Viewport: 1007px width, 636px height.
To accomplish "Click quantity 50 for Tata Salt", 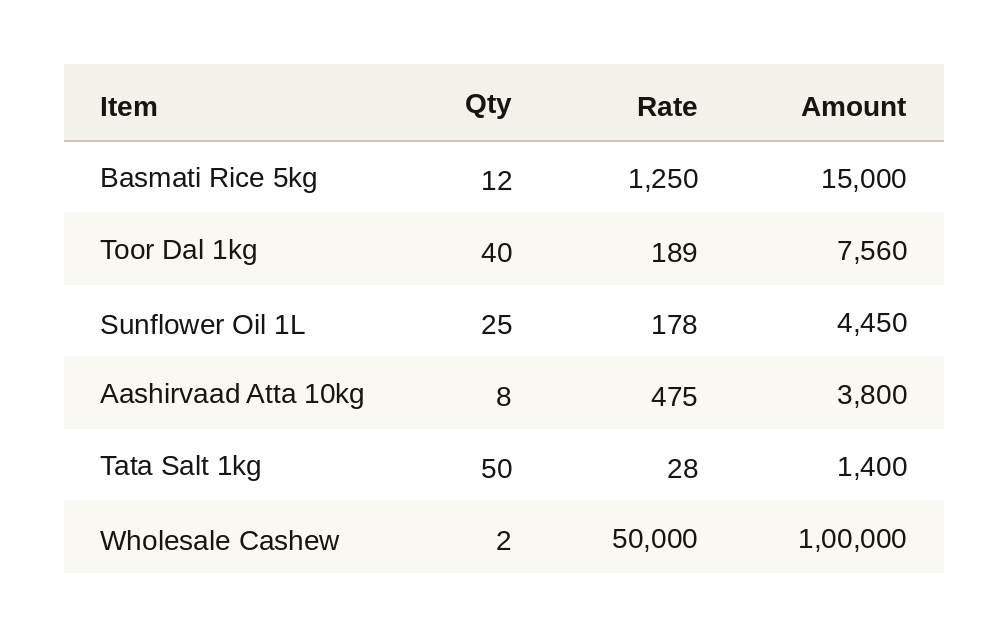I will click(496, 468).
